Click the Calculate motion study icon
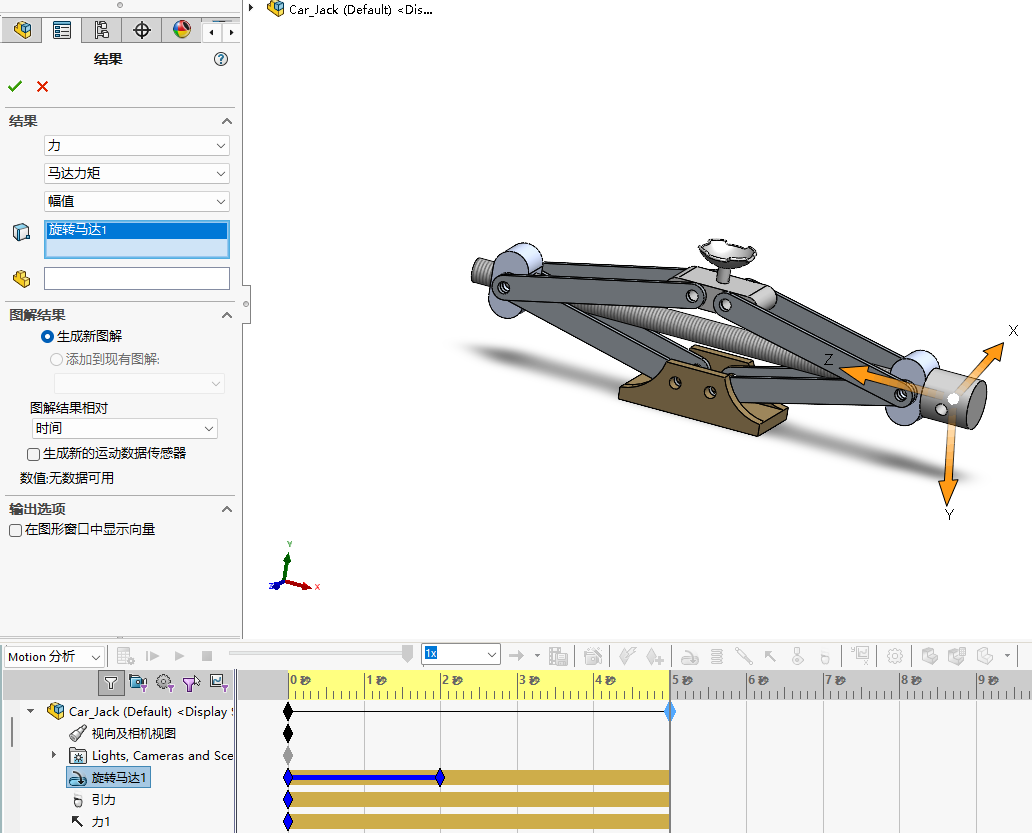The width and height of the screenshot is (1032, 833). [x=125, y=656]
